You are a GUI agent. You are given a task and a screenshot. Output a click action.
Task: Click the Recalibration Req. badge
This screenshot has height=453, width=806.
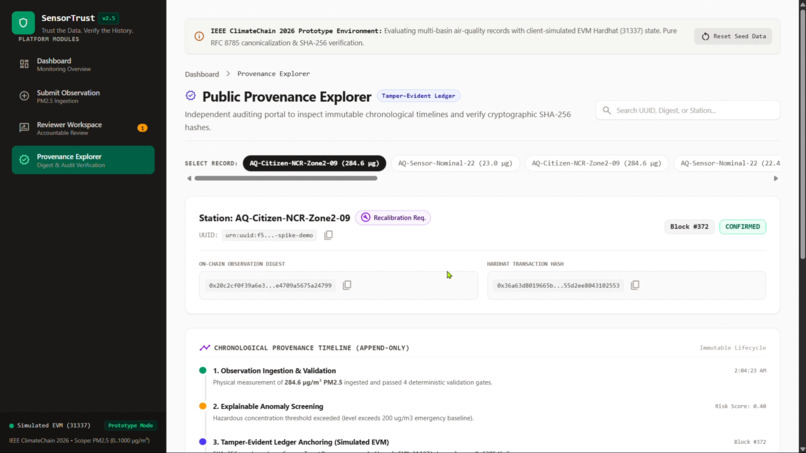click(393, 218)
